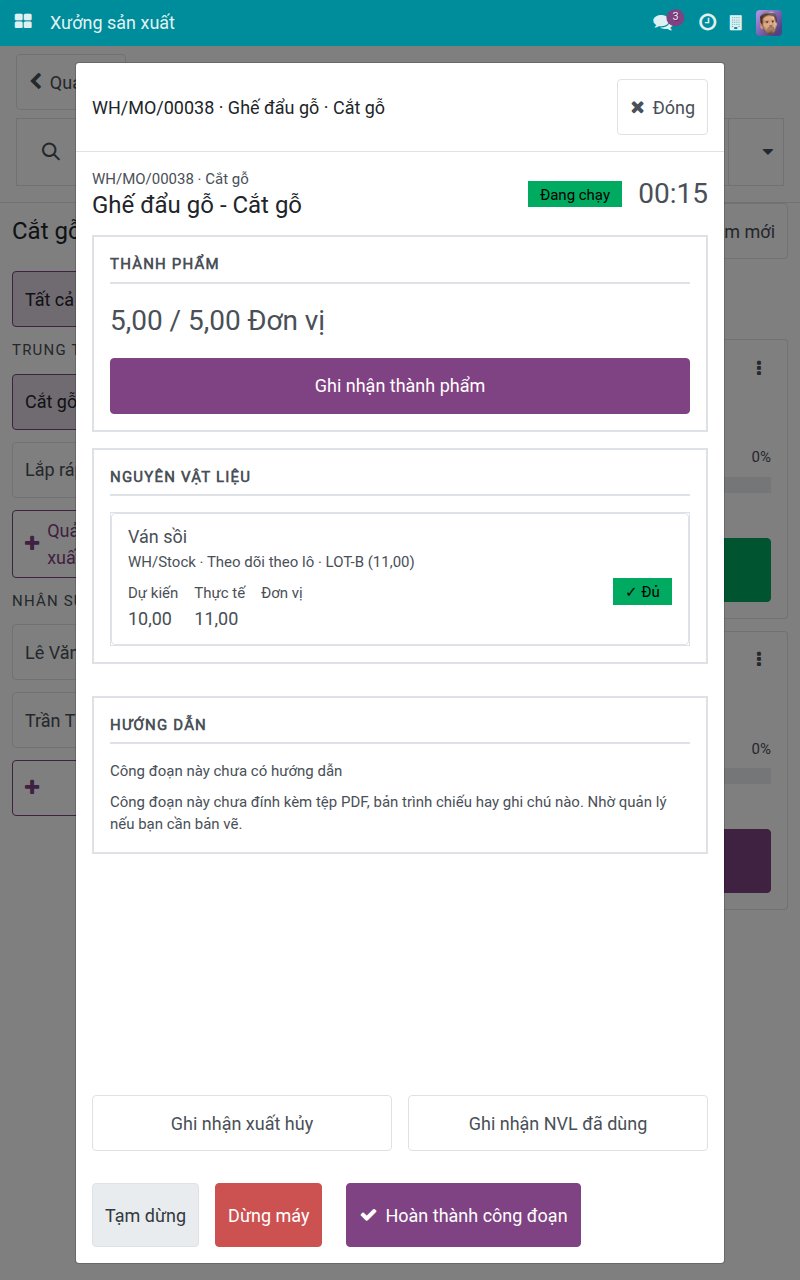Image resolution: width=800 pixels, height=1280 pixels.
Task: Click the Đang chạy status badge
Action: click(x=575, y=194)
